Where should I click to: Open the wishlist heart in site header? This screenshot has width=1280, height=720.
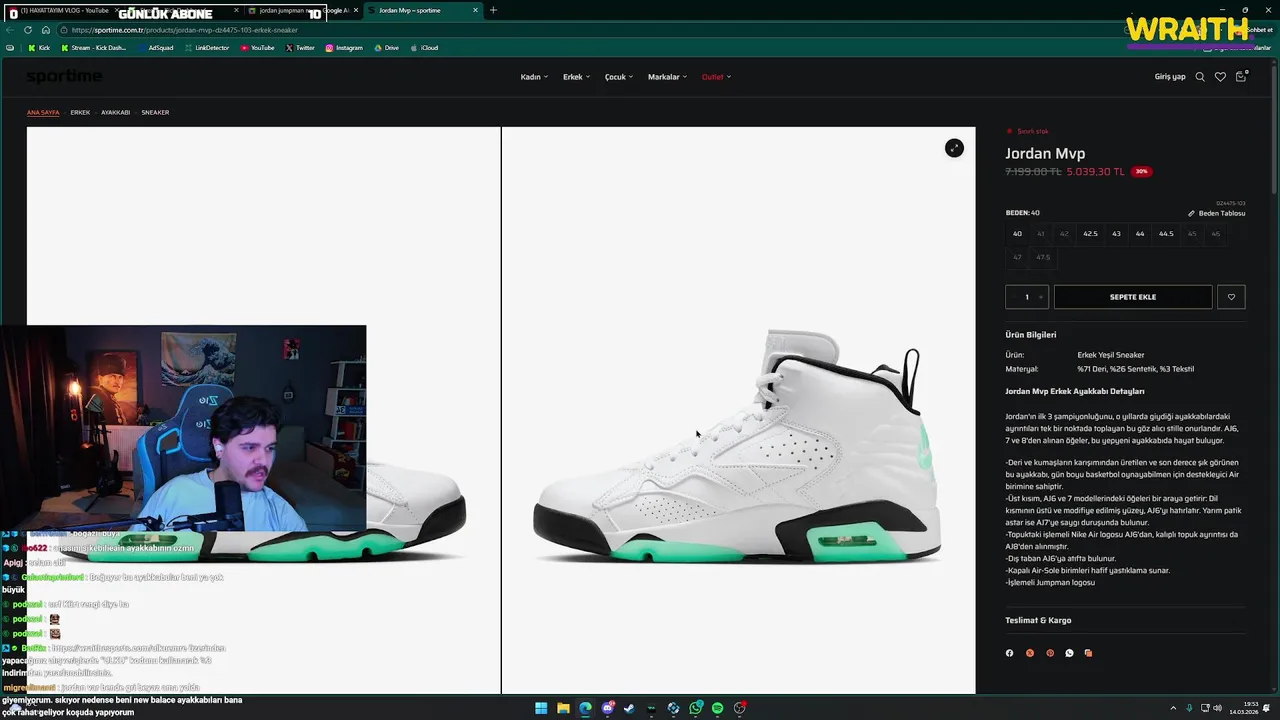[1220, 77]
